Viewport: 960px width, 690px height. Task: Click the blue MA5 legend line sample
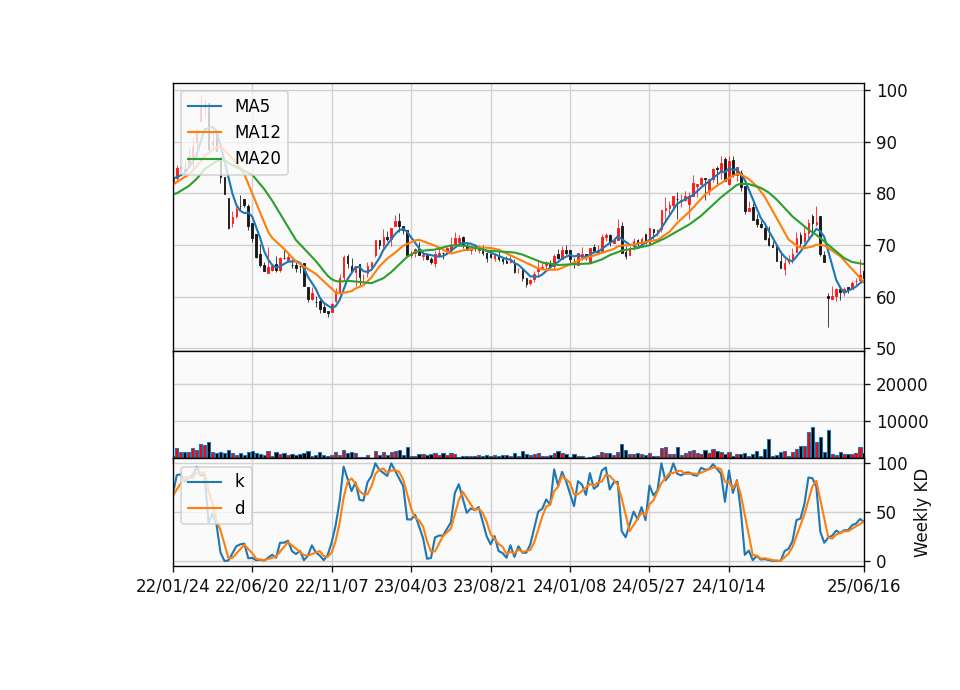[204, 107]
